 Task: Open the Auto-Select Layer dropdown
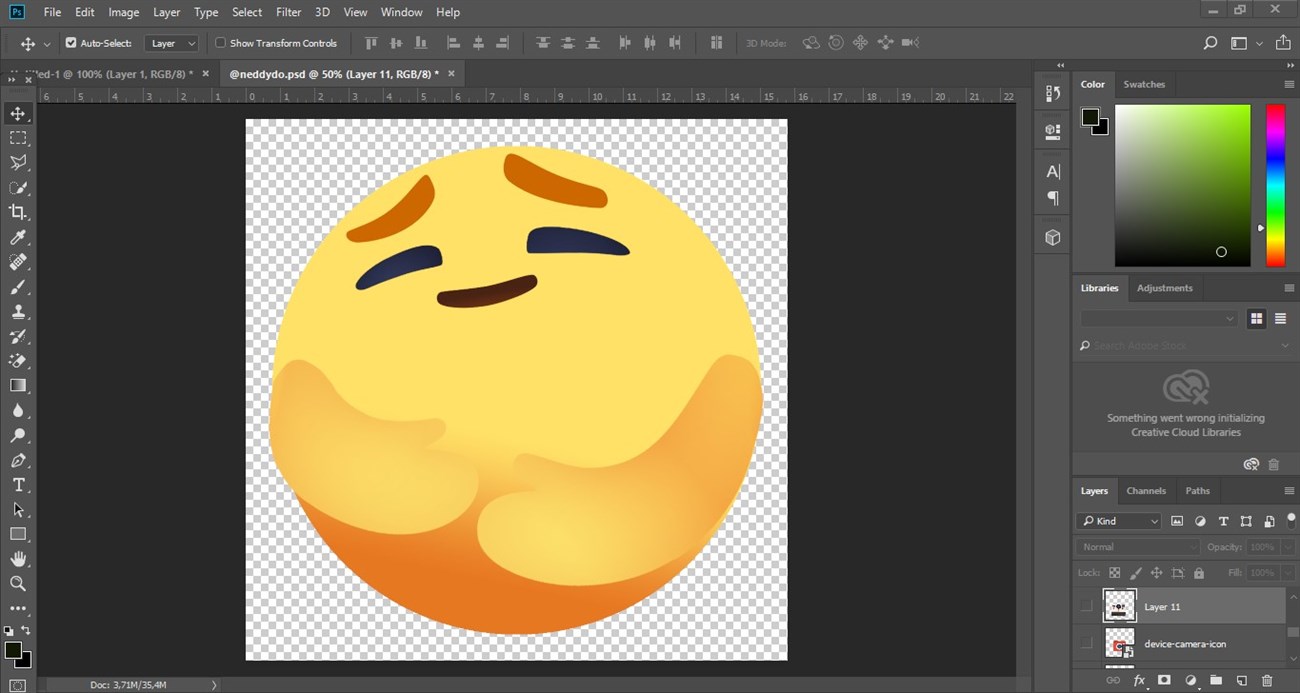[173, 43]
